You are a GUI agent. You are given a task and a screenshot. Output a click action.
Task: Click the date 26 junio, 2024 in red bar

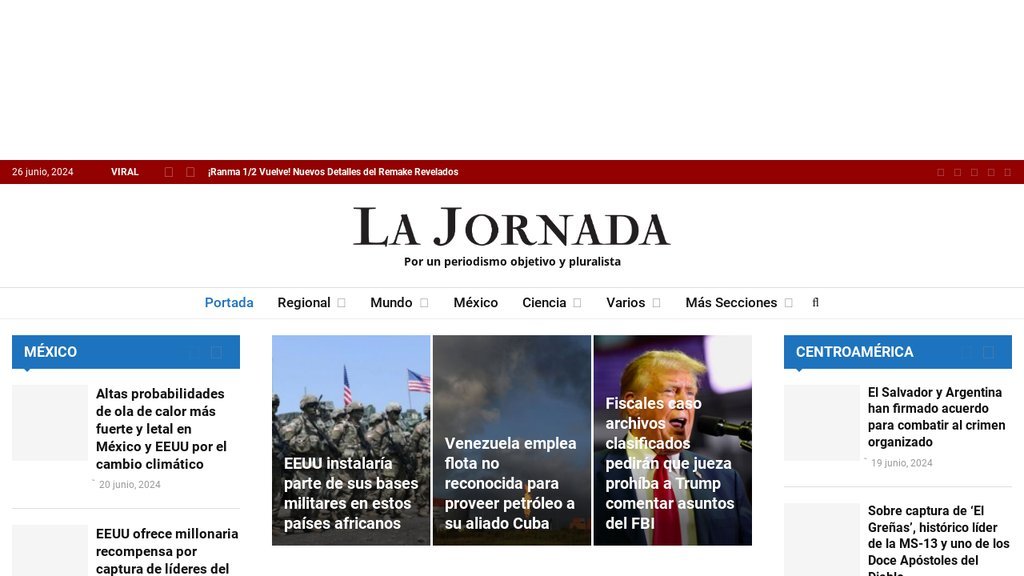coord(42,172)
